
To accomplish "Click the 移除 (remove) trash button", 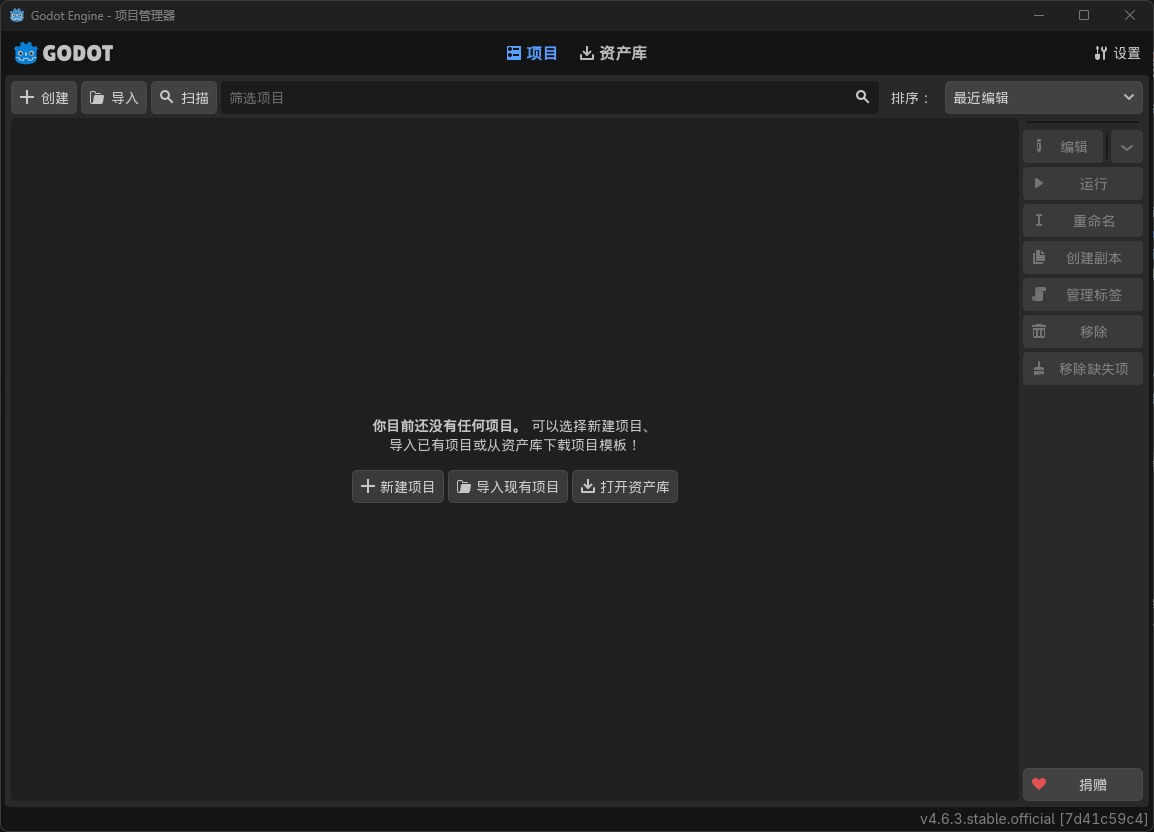I will coord(1083,331).
